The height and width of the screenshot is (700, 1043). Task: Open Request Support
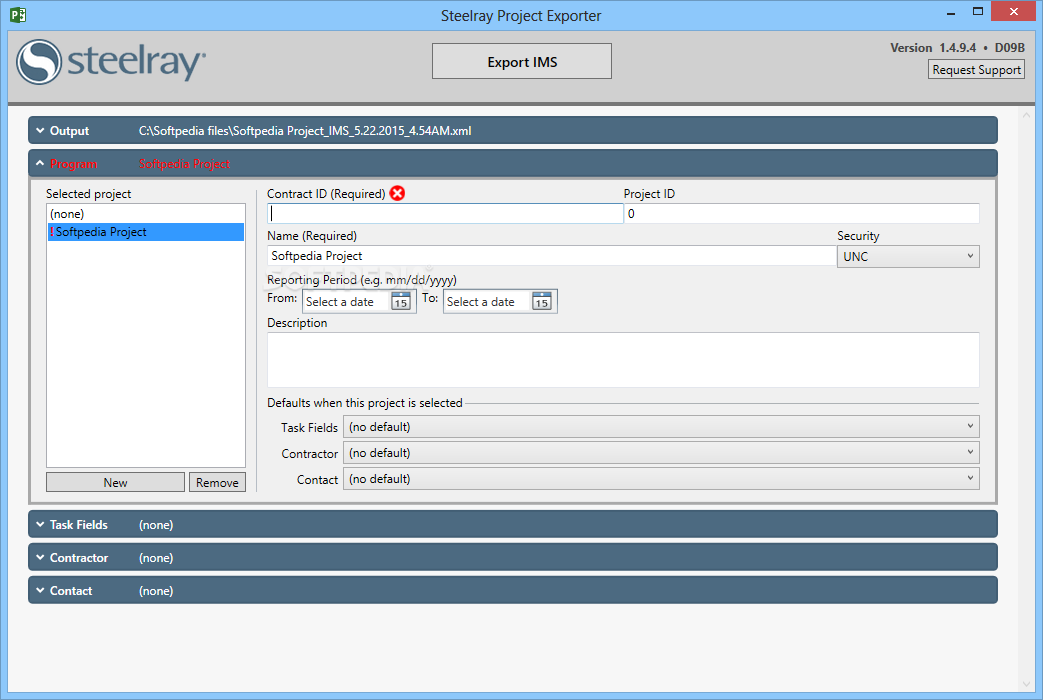976,69
